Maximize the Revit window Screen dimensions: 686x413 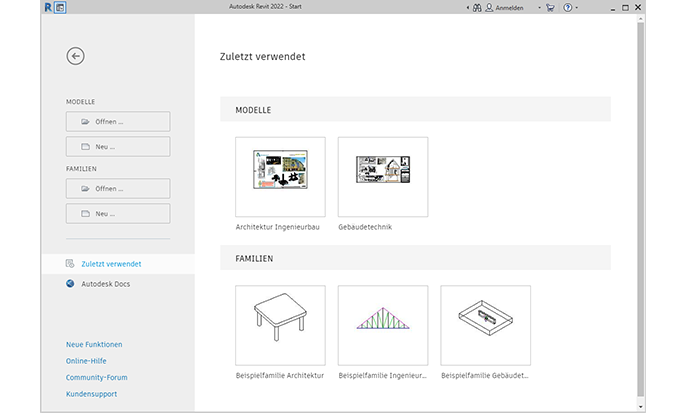(625, 7)
